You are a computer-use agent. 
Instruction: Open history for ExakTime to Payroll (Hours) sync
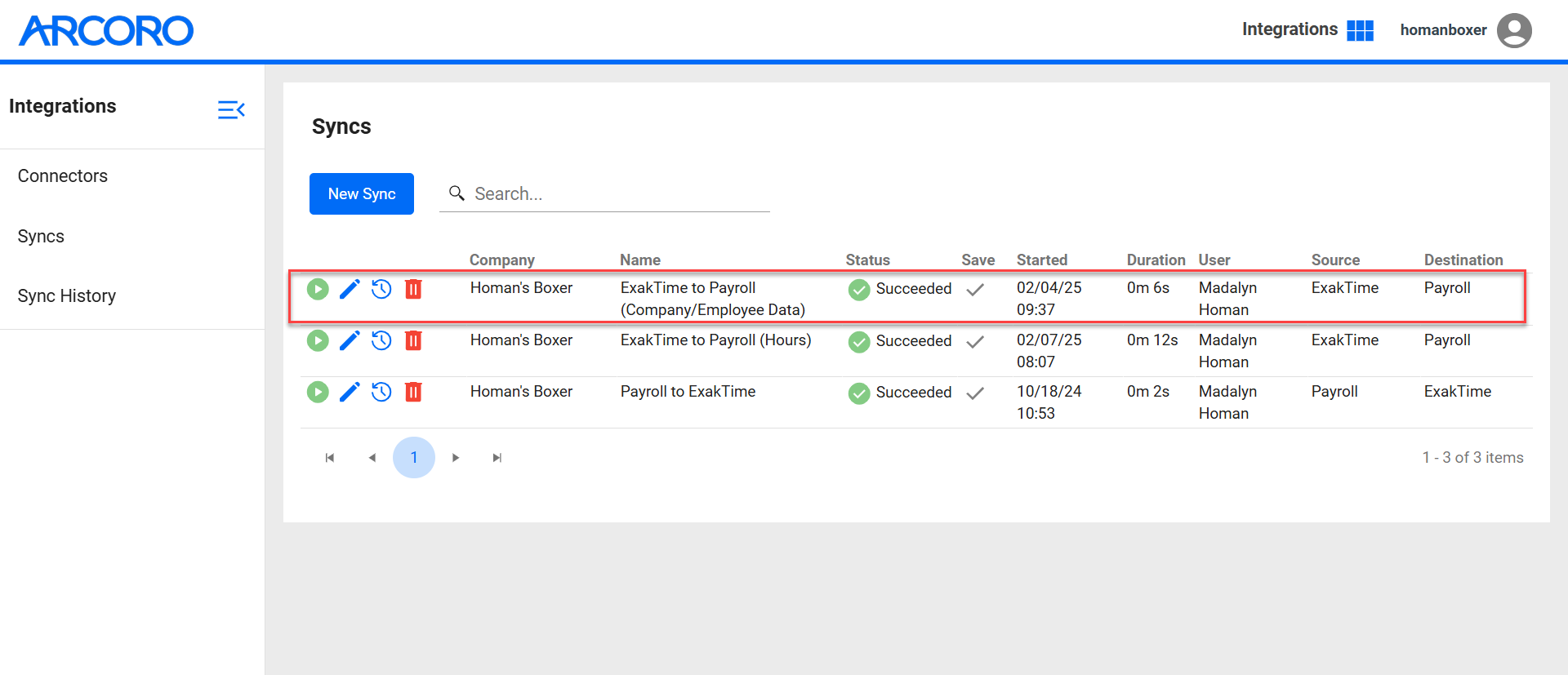coord(381,340)
